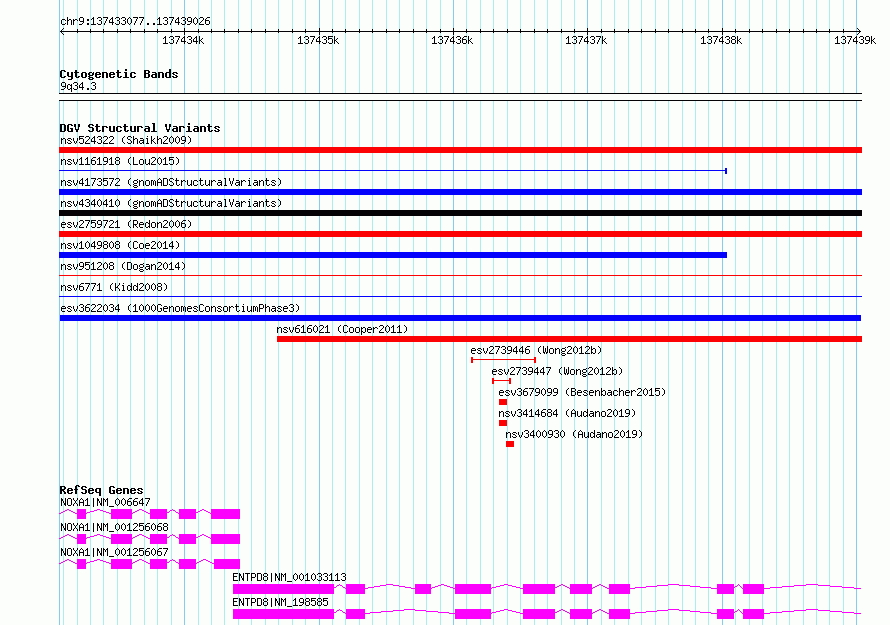Select the nsv3400930 (Audano2019) red square
Image resolution: width=890 pixels, height=625 pixels.
[x=510, y=444]
